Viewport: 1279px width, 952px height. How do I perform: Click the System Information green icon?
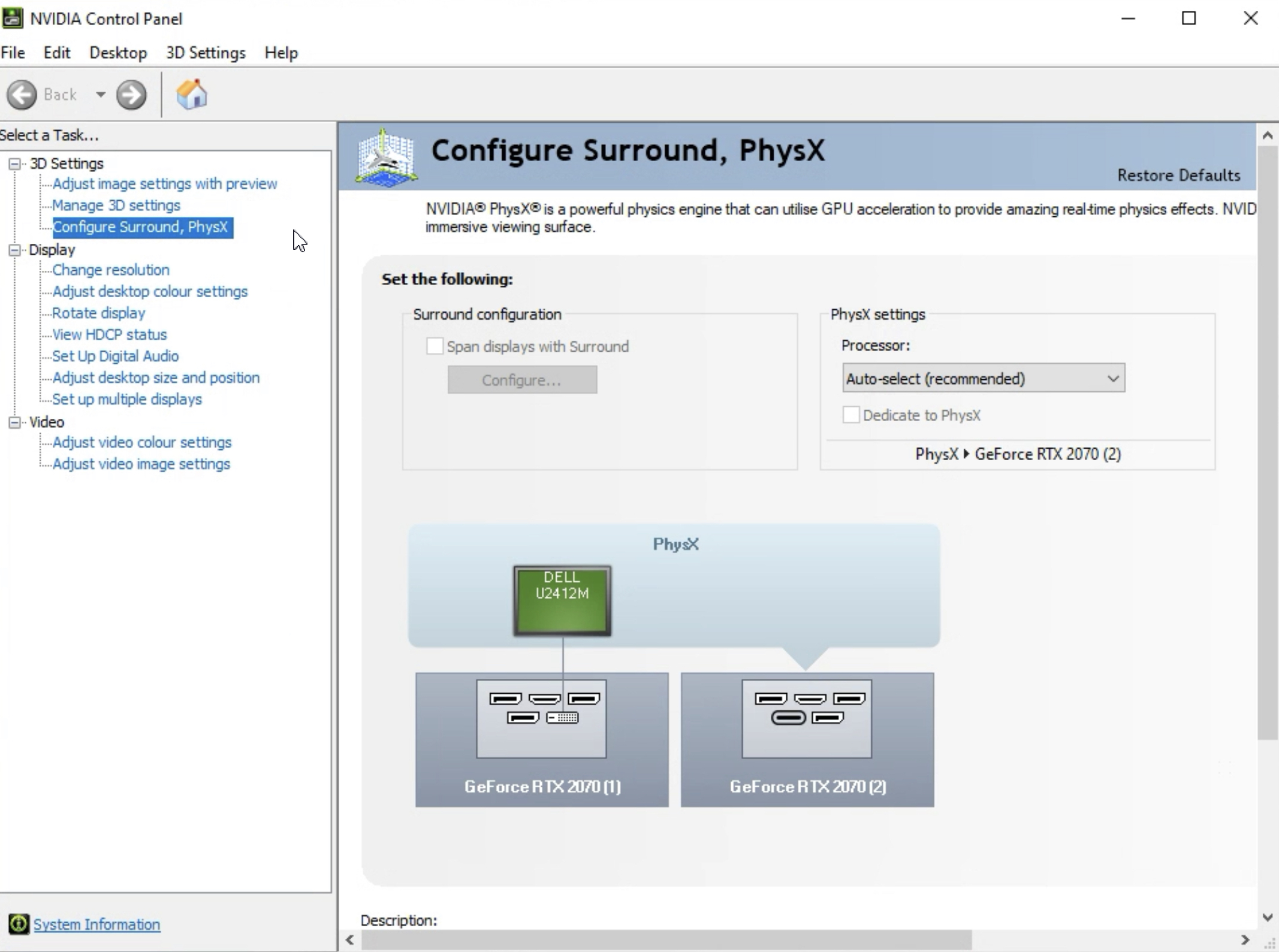click(18, 924)
